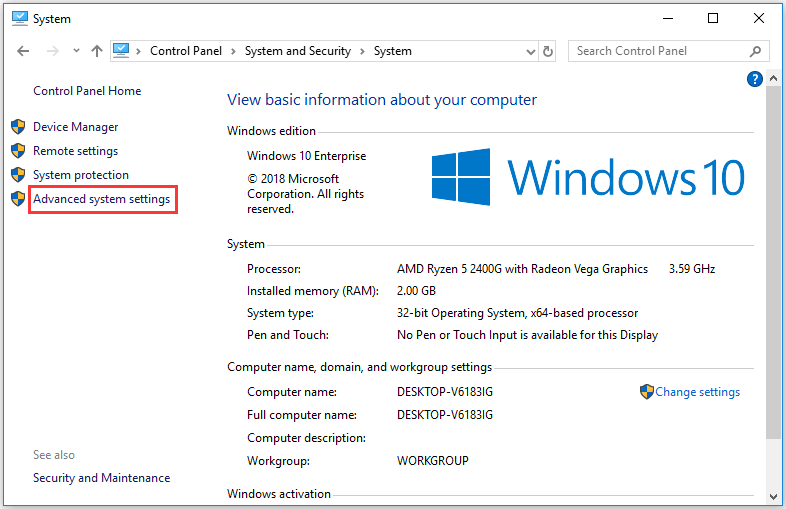Click the forward navigation arrow
The image size is (786, 509).
click(53, 51)
